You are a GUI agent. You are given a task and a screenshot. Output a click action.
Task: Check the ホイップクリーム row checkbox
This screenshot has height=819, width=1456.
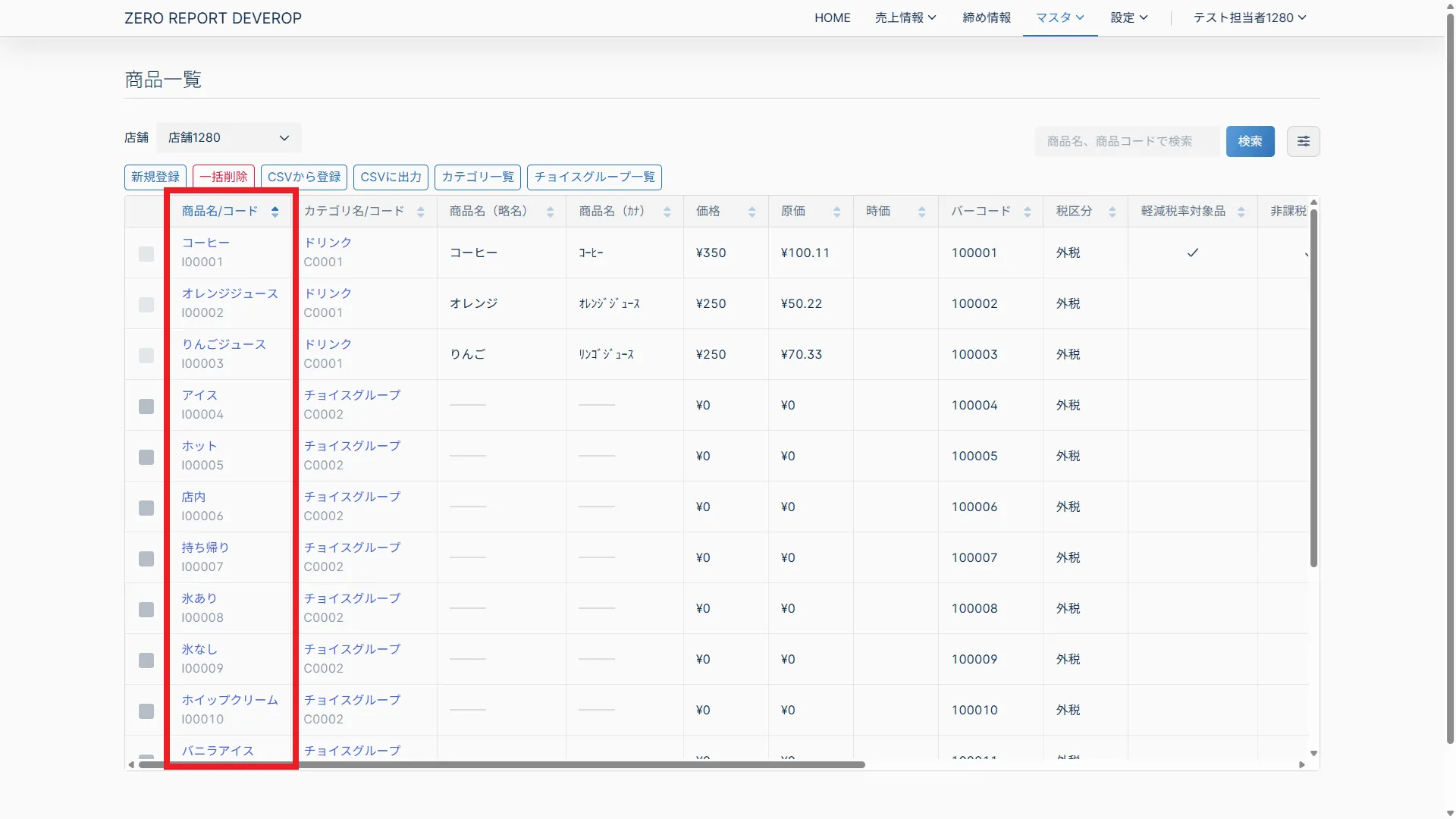(x=146, y=711)
